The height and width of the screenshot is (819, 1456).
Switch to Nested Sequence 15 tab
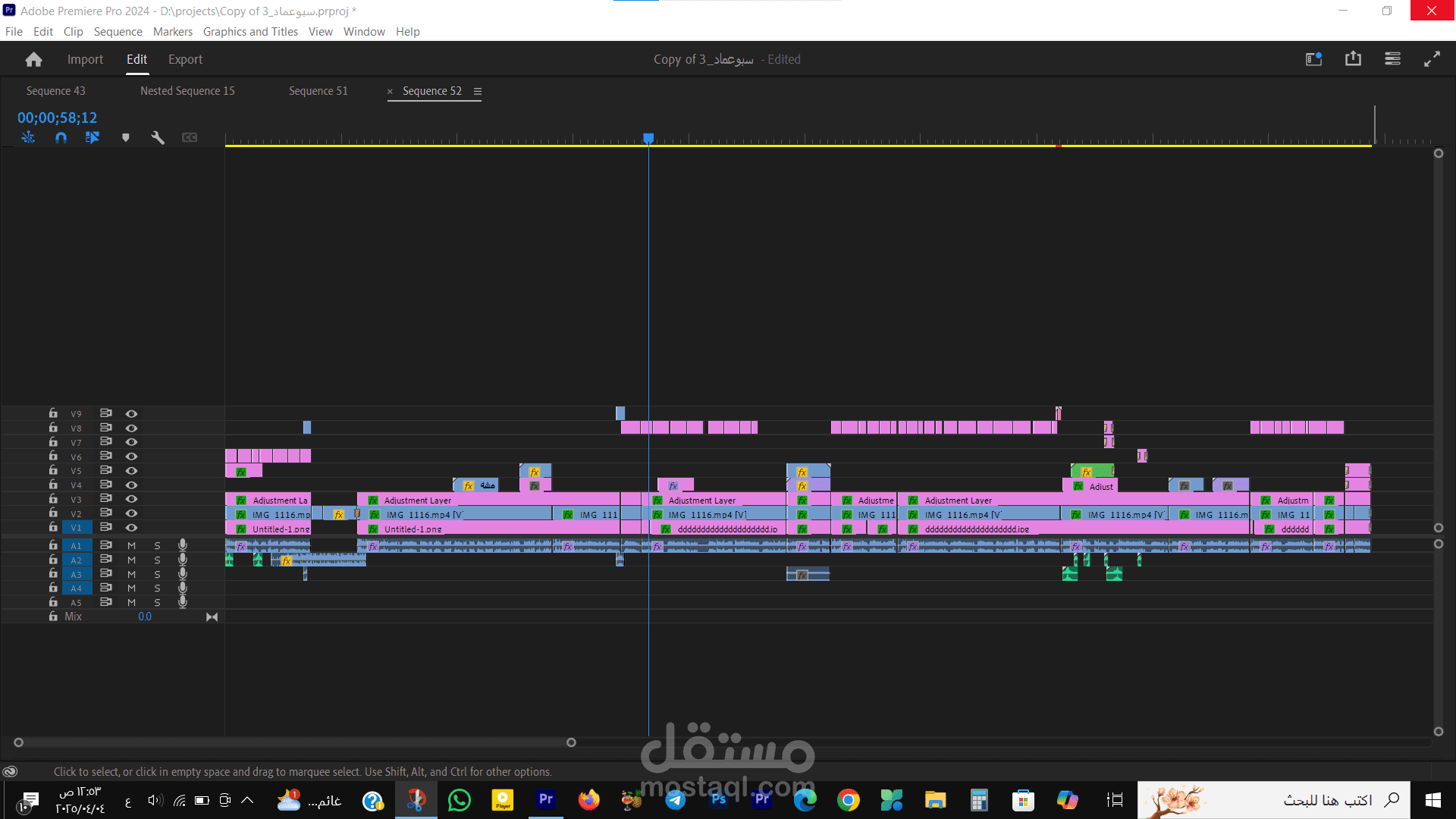187,91
